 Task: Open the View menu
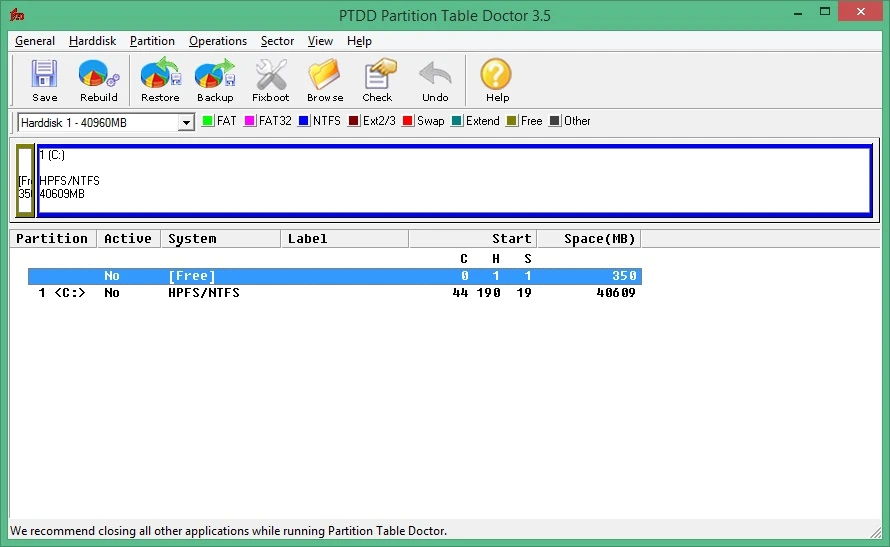click(320, 41)
